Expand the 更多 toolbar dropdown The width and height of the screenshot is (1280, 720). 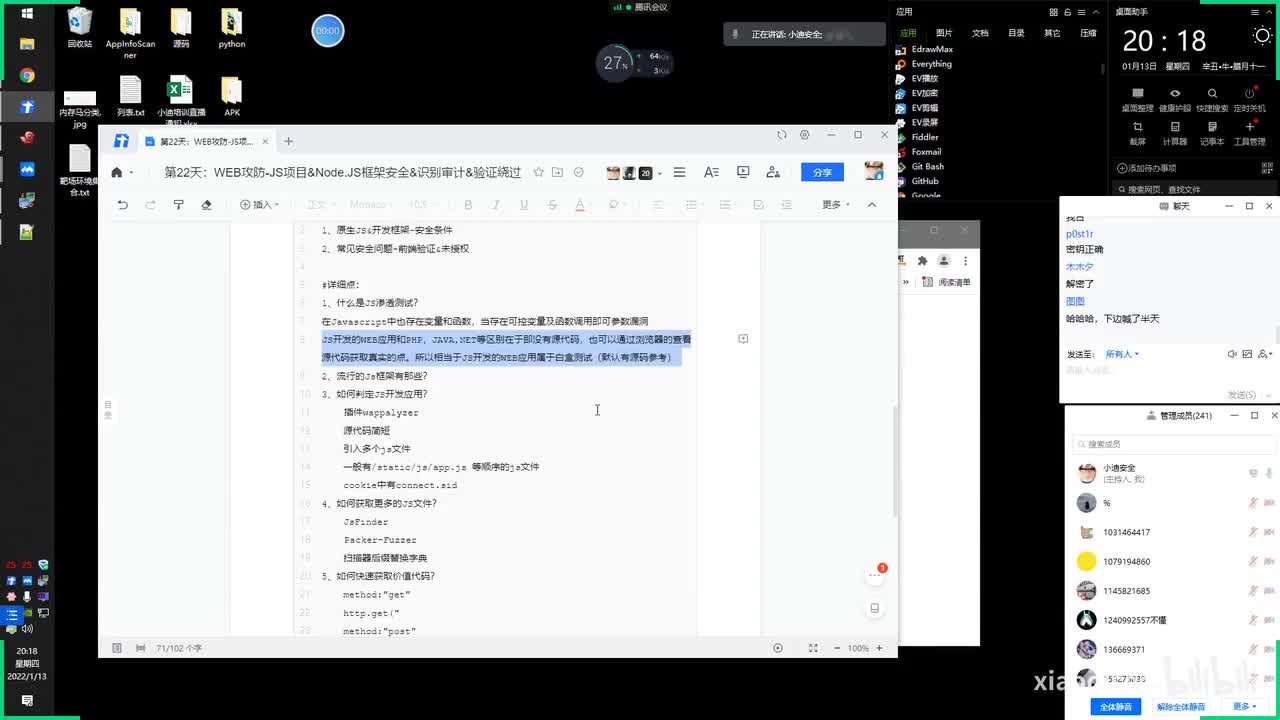[836, 204]
